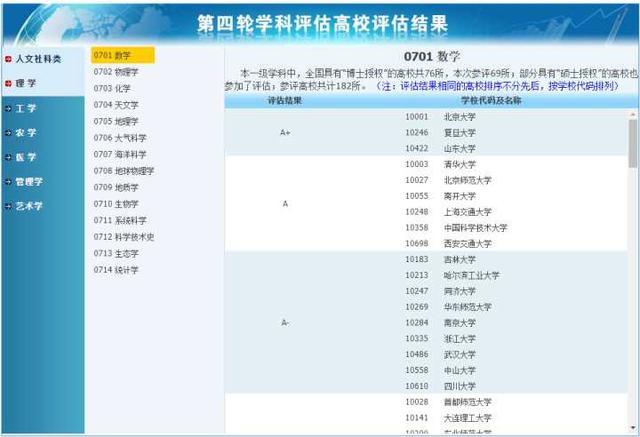Click the arrow icon beside 农学
This screenshot has width=640, height=437.
[x=8, y=133]
